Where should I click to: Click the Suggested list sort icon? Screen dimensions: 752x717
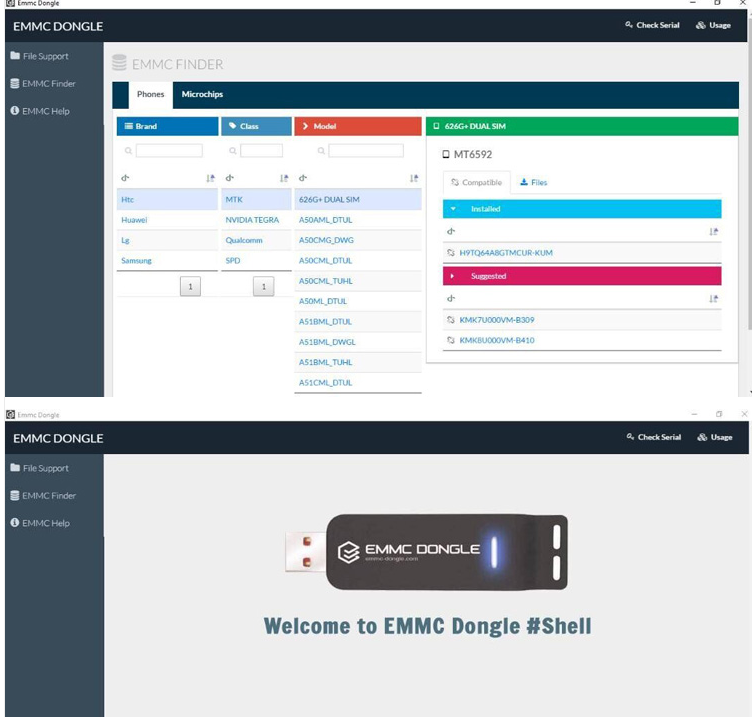coord(714,299)
